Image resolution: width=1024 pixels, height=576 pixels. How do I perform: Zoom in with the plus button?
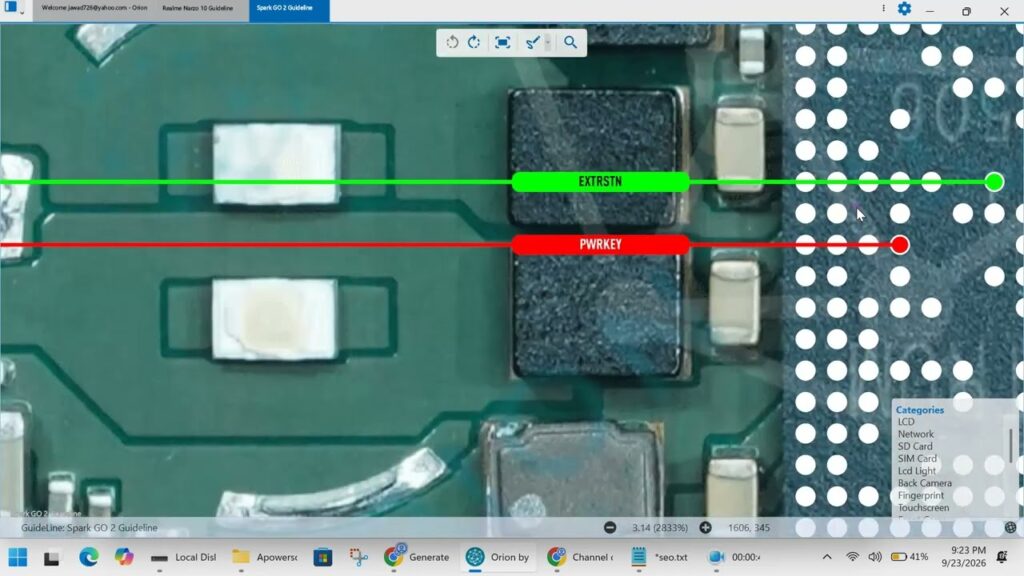pos(705,528)
